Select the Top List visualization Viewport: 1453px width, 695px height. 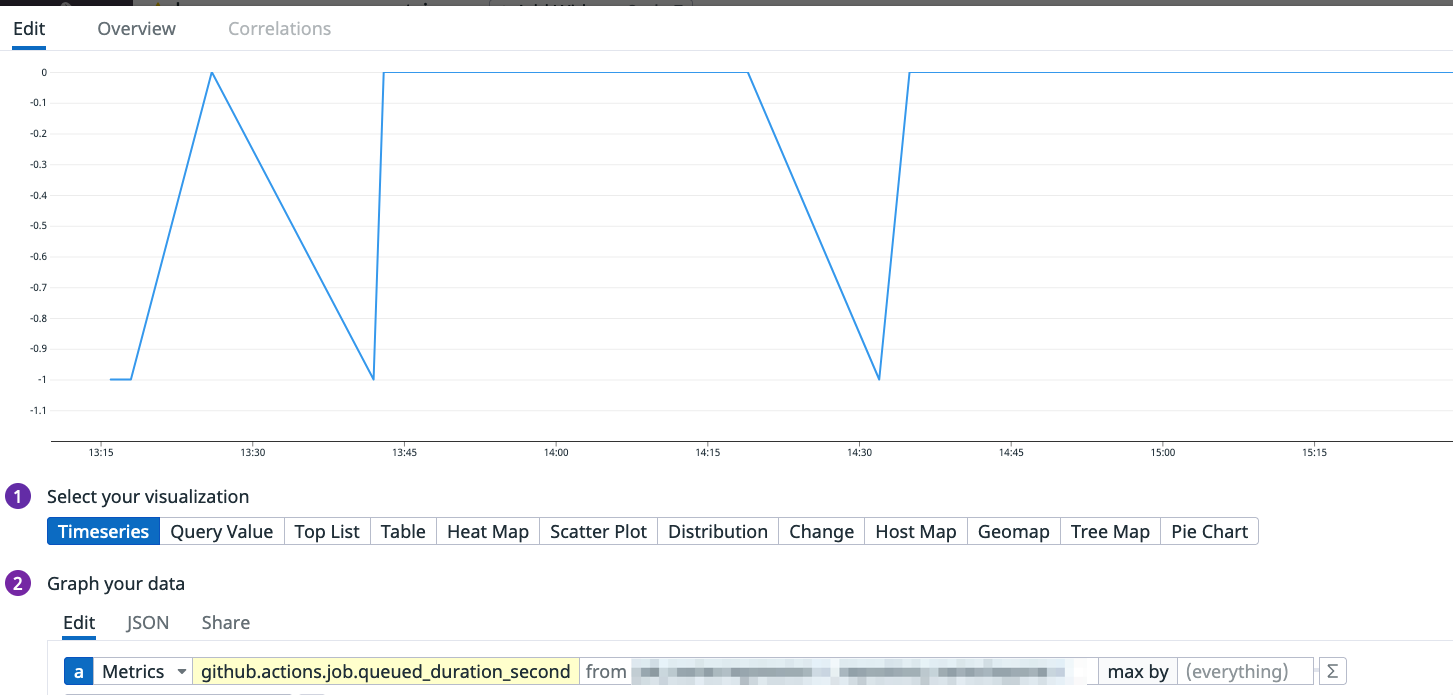327,531
